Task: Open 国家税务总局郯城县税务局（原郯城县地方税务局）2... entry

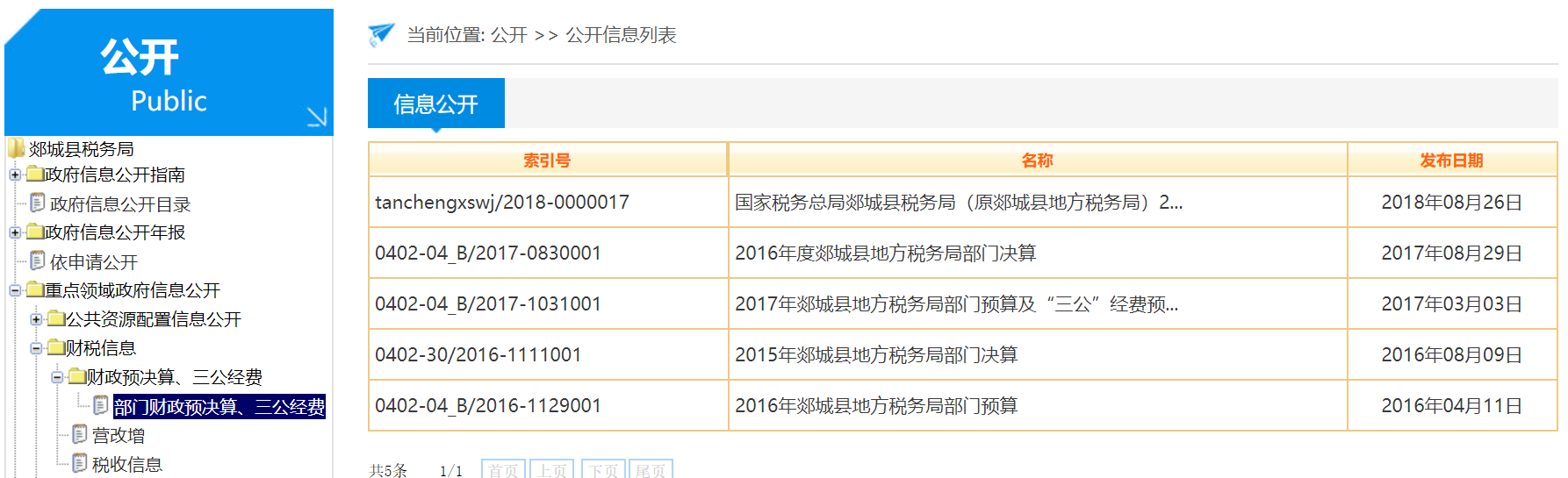Action: click(959, 202)
